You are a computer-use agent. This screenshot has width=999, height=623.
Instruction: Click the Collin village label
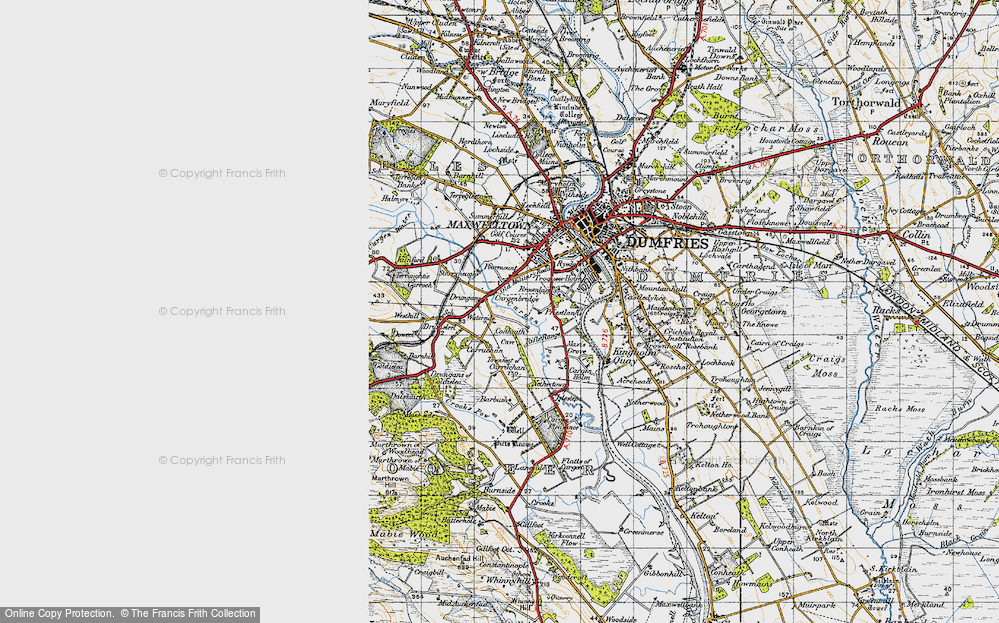tap(916, 234)
